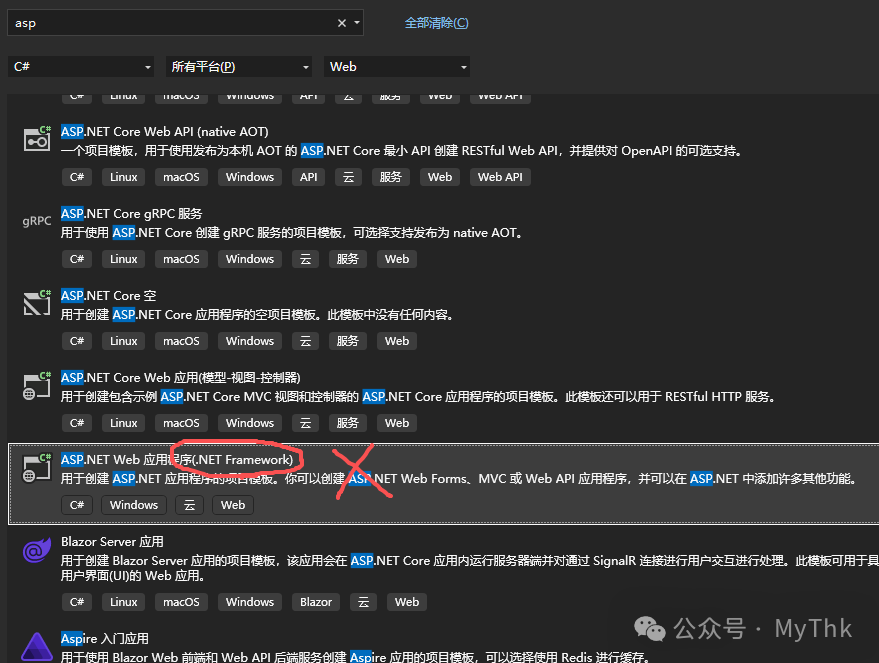Select the ASP.NET Core 空 template icon
Screen dimensions: 879x663
[37, 303]
